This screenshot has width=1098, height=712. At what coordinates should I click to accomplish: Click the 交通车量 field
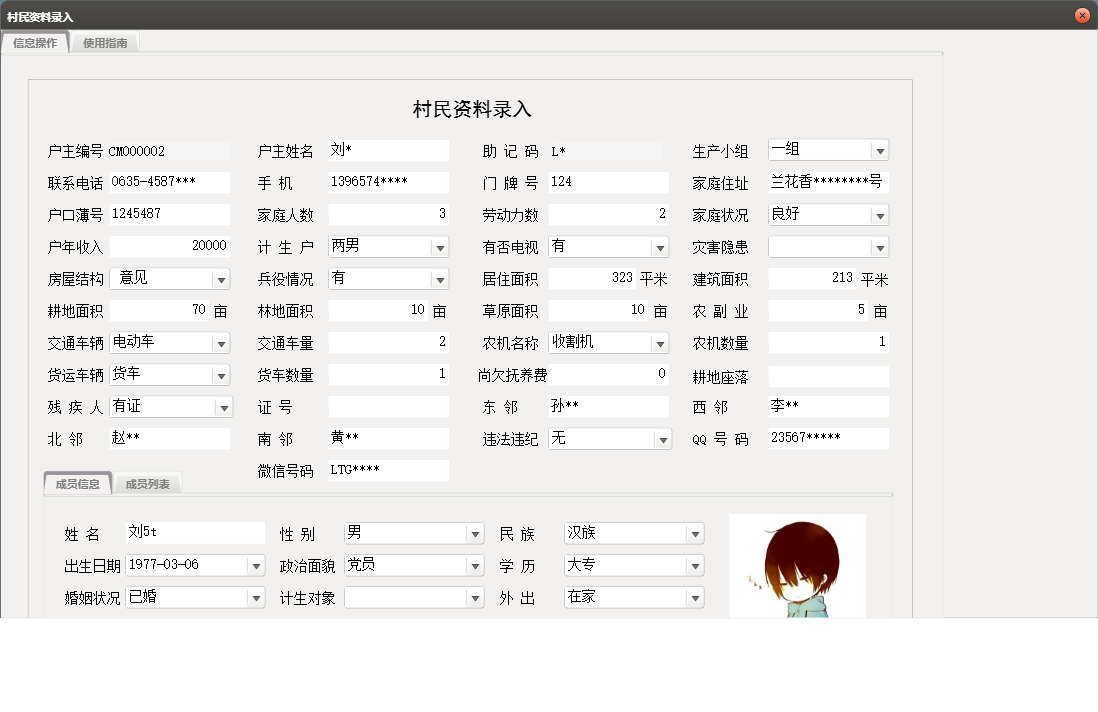pyautogui.click(x=389, y=342)
